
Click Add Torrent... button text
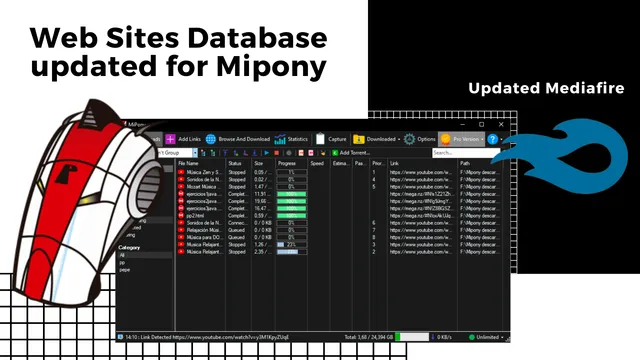coord(355,153)
